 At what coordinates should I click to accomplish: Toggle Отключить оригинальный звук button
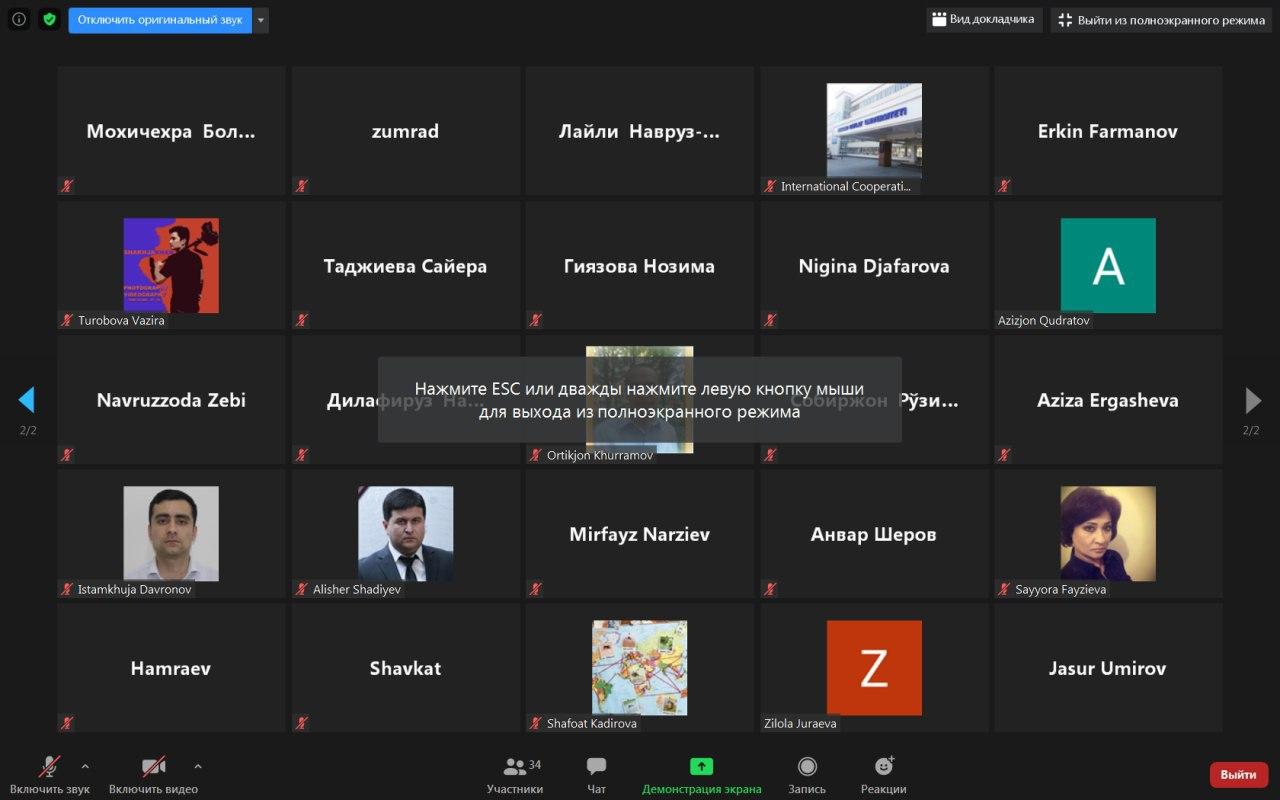pyautogui.click(x=160, y=20)
